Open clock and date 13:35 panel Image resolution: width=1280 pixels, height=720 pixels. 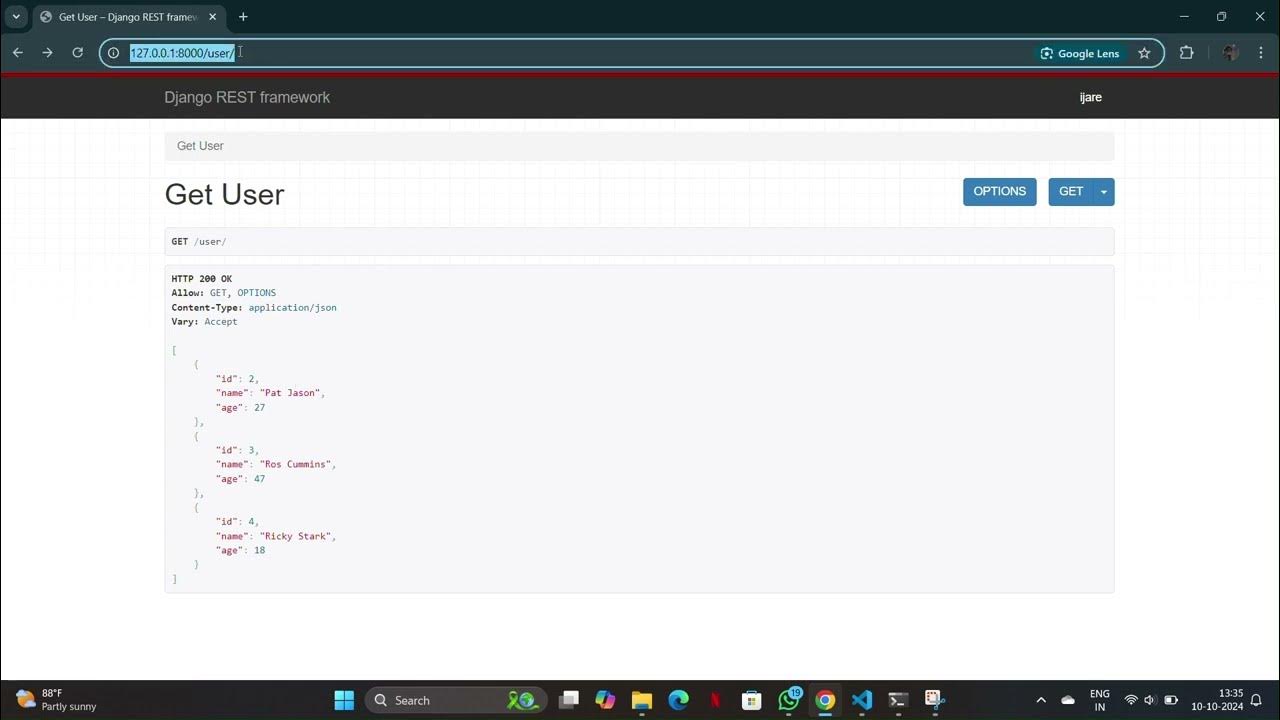pyautogui.click(x=1217, y=700)
